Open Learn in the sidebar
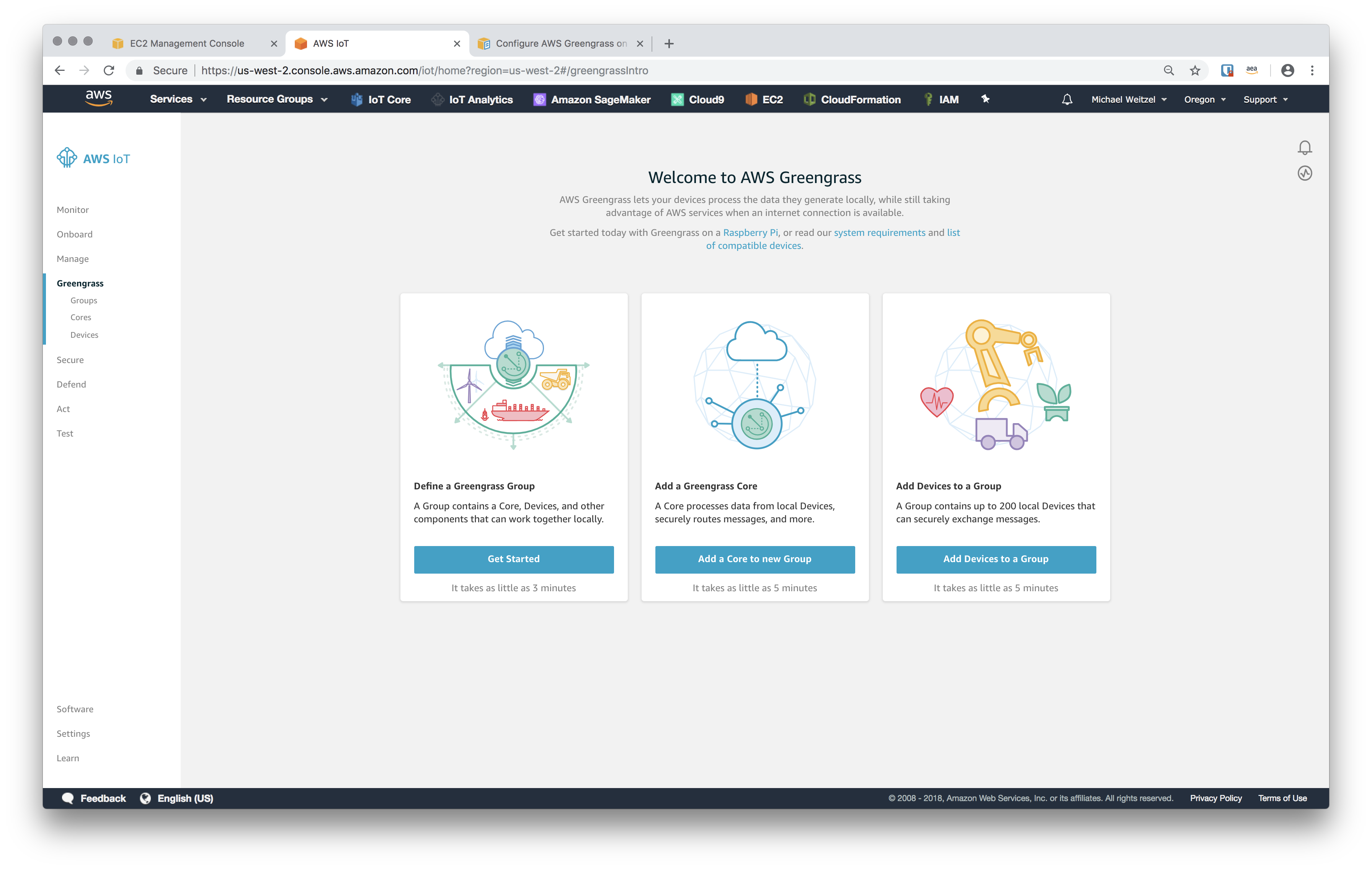Screen dimensions: 1372x870 click(68, 758)
